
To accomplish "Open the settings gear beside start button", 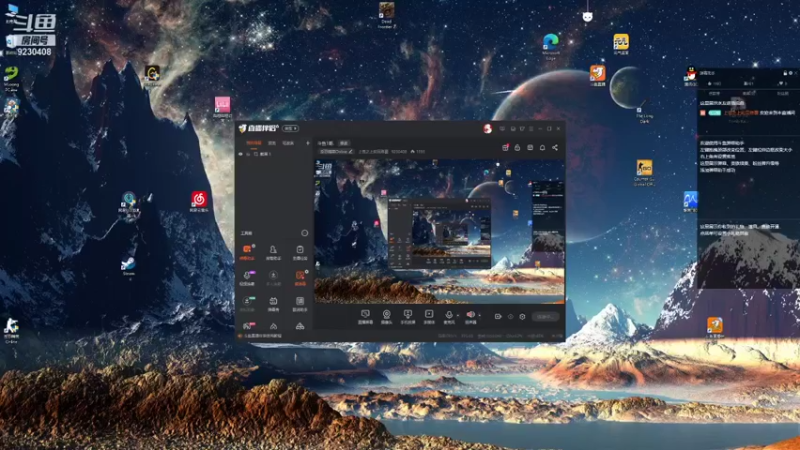I will coord(522,316).
